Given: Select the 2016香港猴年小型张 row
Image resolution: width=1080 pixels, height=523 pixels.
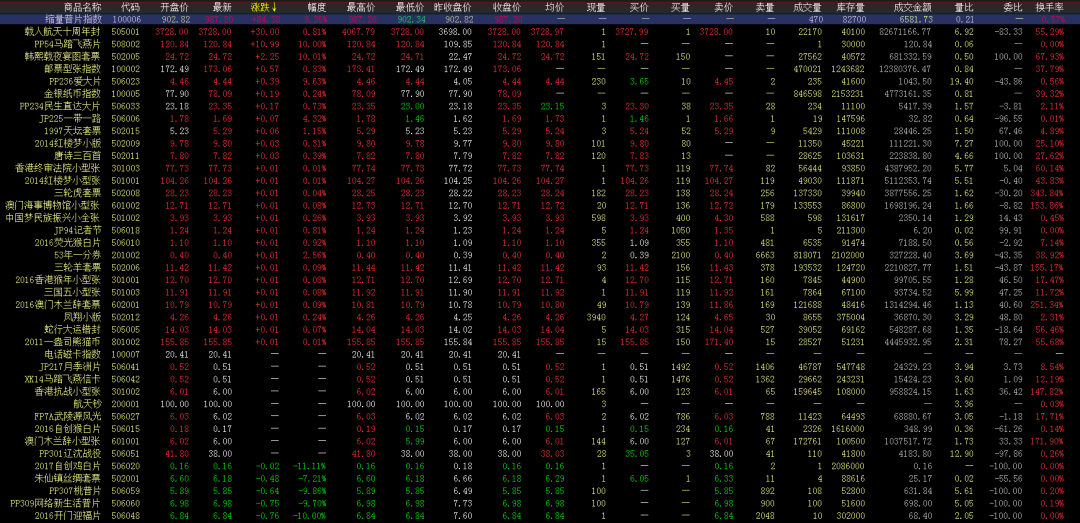Looking at the screenshot, I should click(540, 279).
